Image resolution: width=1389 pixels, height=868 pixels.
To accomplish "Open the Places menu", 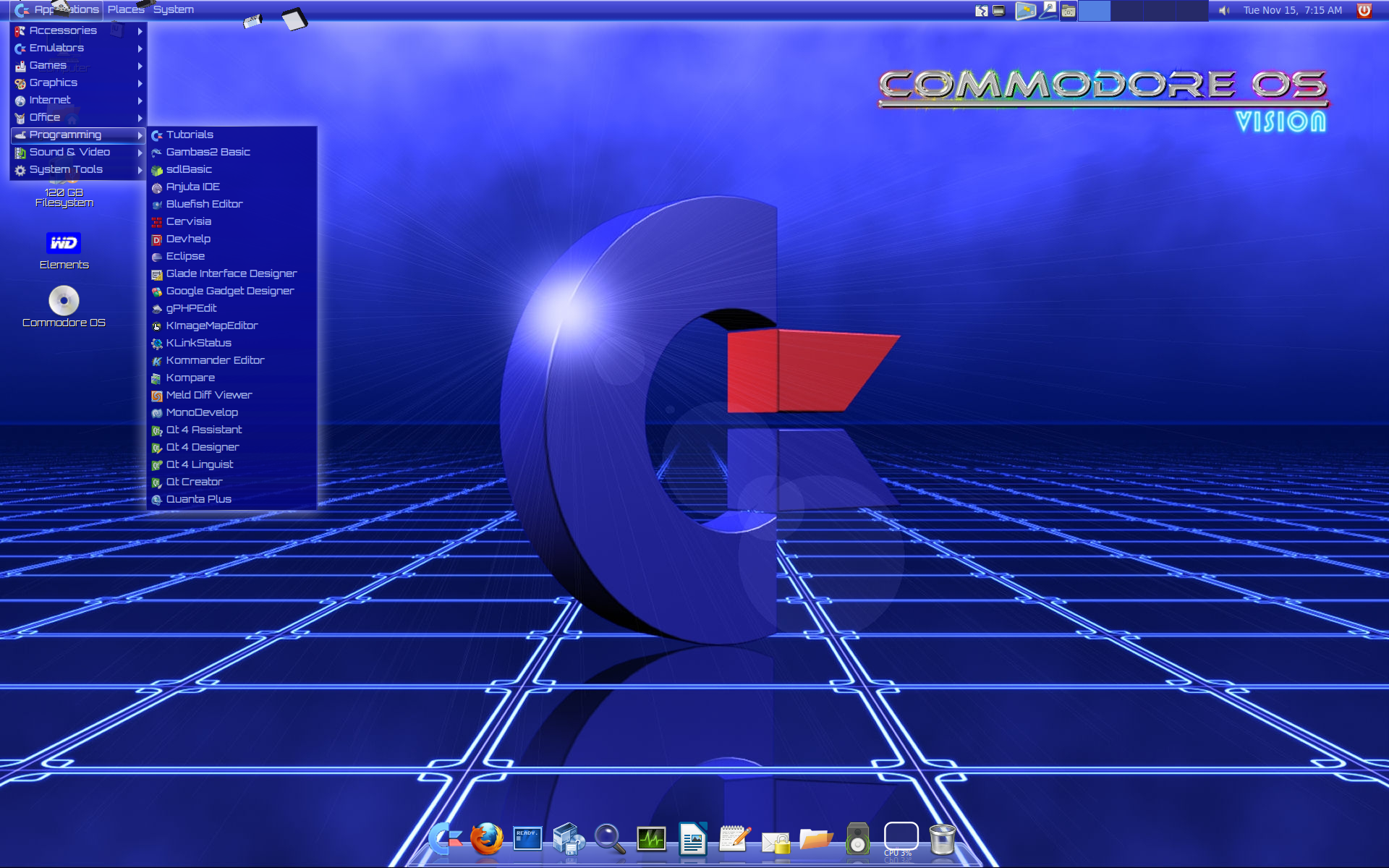I will tap(125, 9).
